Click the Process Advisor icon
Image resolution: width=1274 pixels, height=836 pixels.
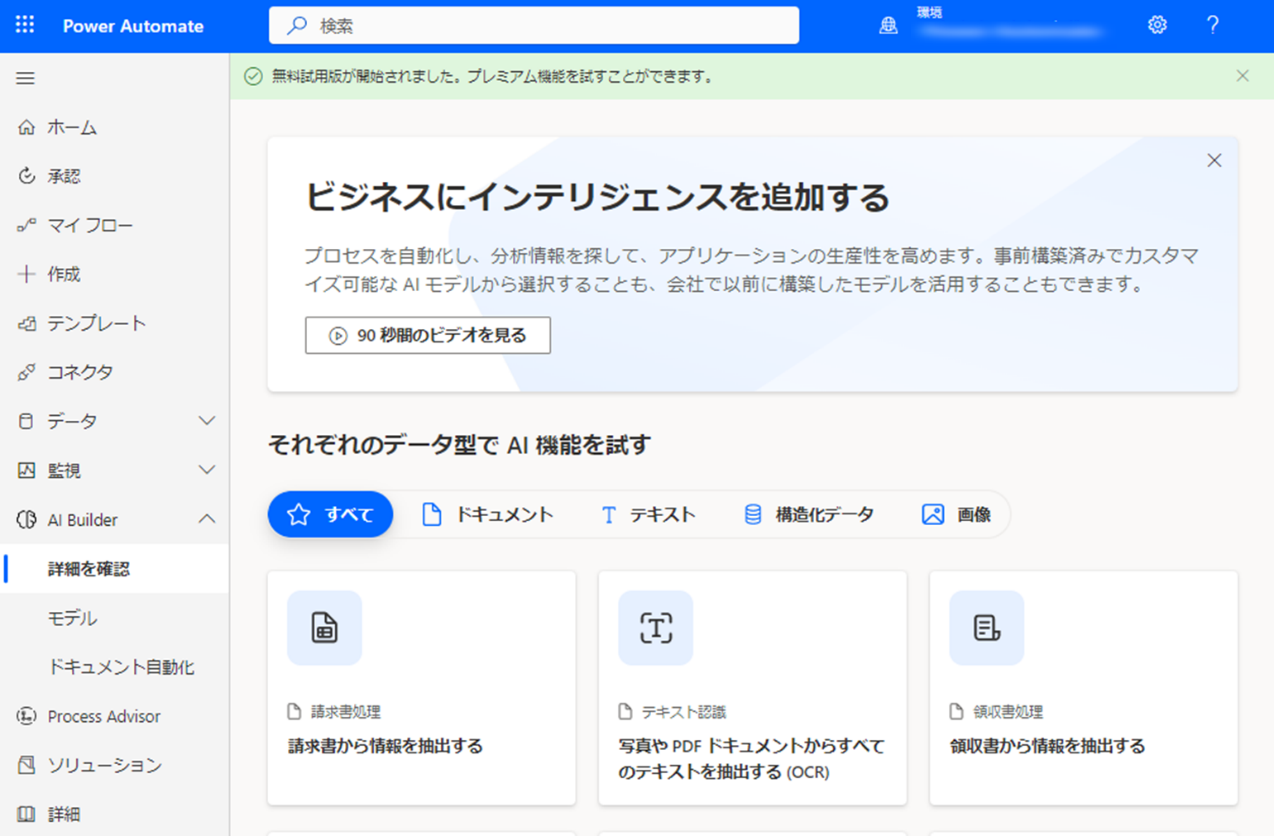click(x=27, y=716)
